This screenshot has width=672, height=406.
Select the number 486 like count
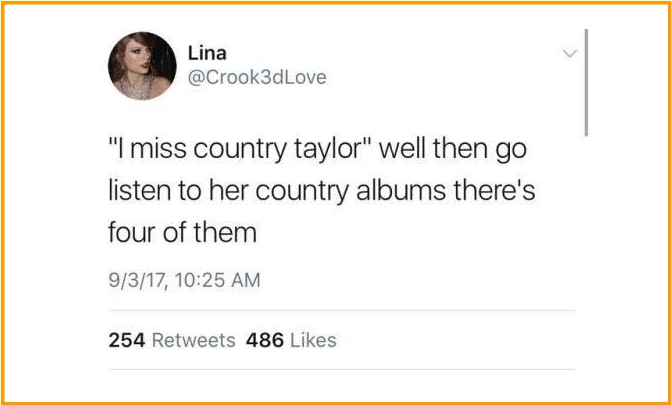265,340
